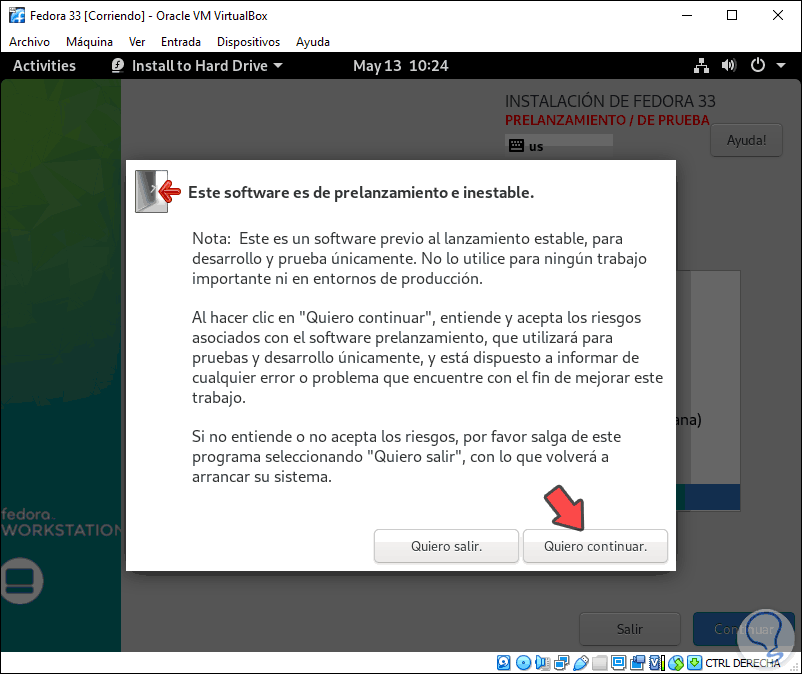
Task: Click the VirtualBox network adapters status icon
Action: pos(561,663)
